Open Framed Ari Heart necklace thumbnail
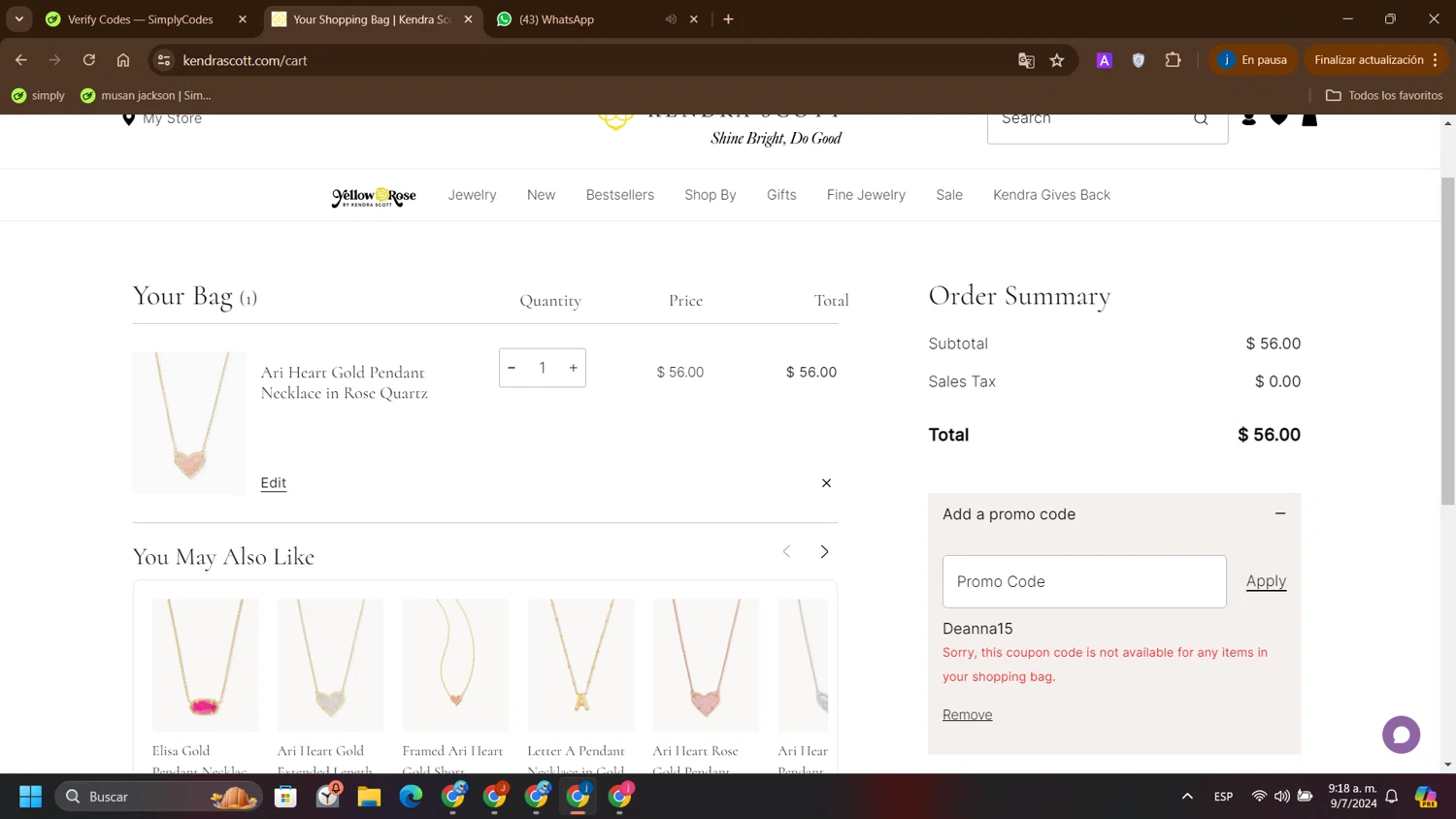 click(x=455, y=665)
